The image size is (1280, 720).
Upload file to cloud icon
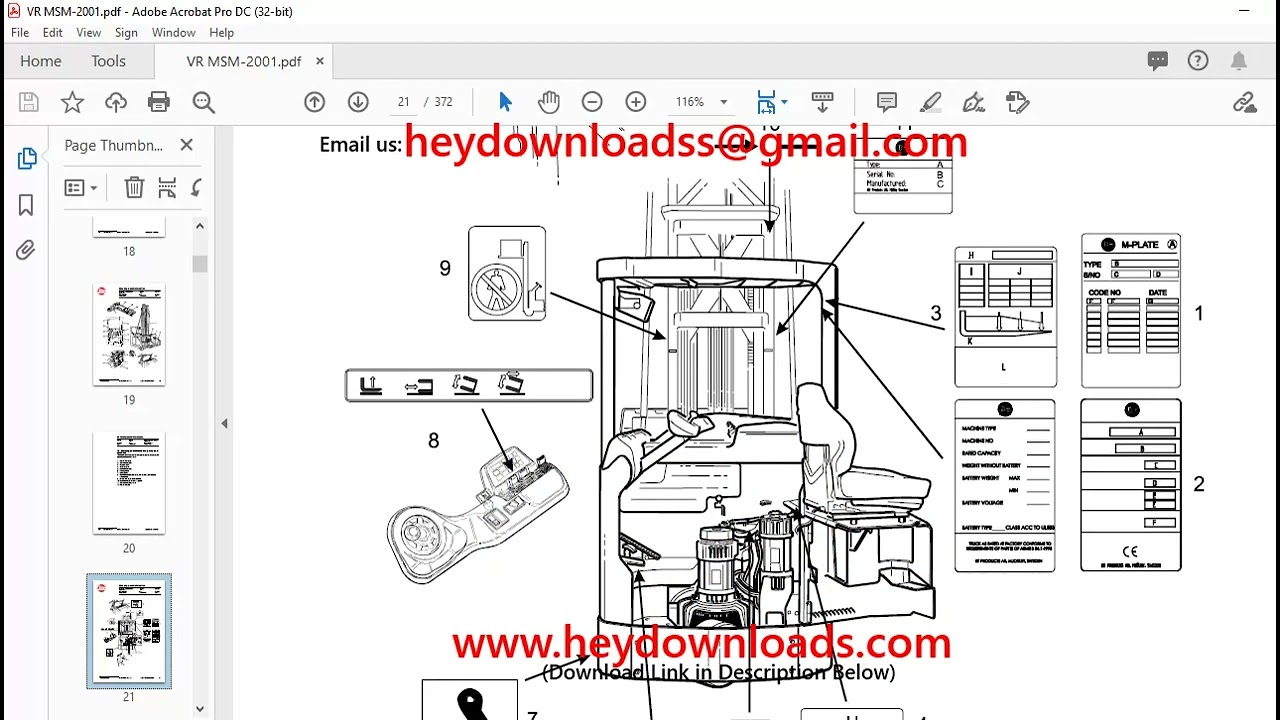point(116,102)
